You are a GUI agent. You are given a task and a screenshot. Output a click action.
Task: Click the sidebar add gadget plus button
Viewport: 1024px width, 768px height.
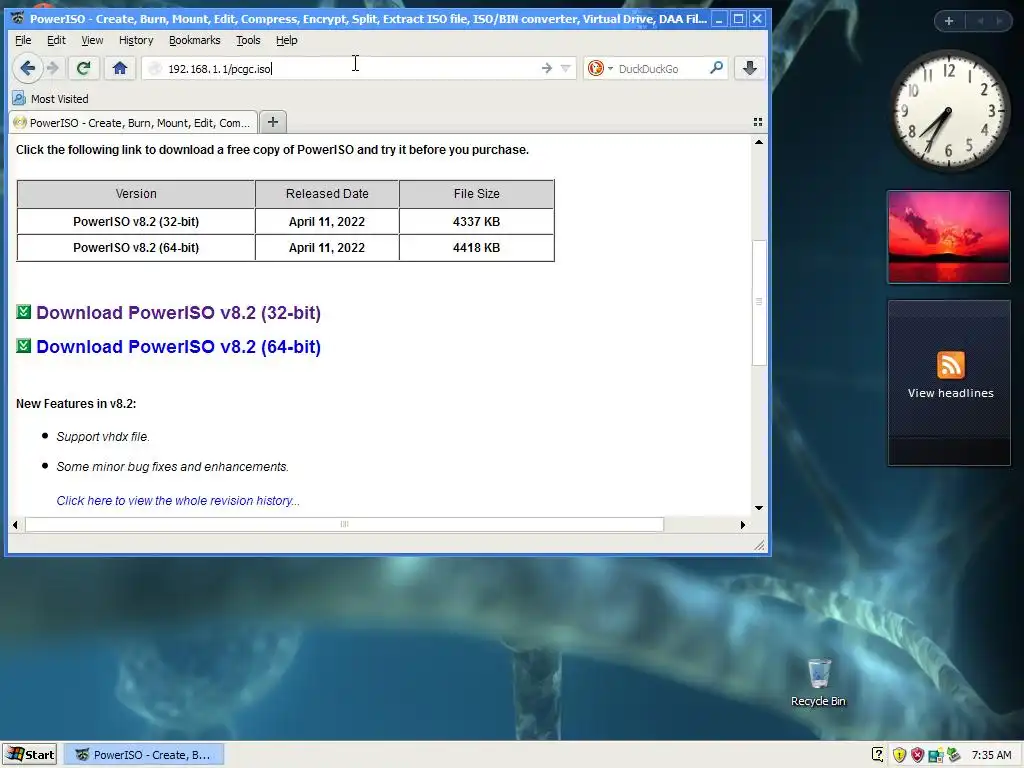tap(949, 21)
